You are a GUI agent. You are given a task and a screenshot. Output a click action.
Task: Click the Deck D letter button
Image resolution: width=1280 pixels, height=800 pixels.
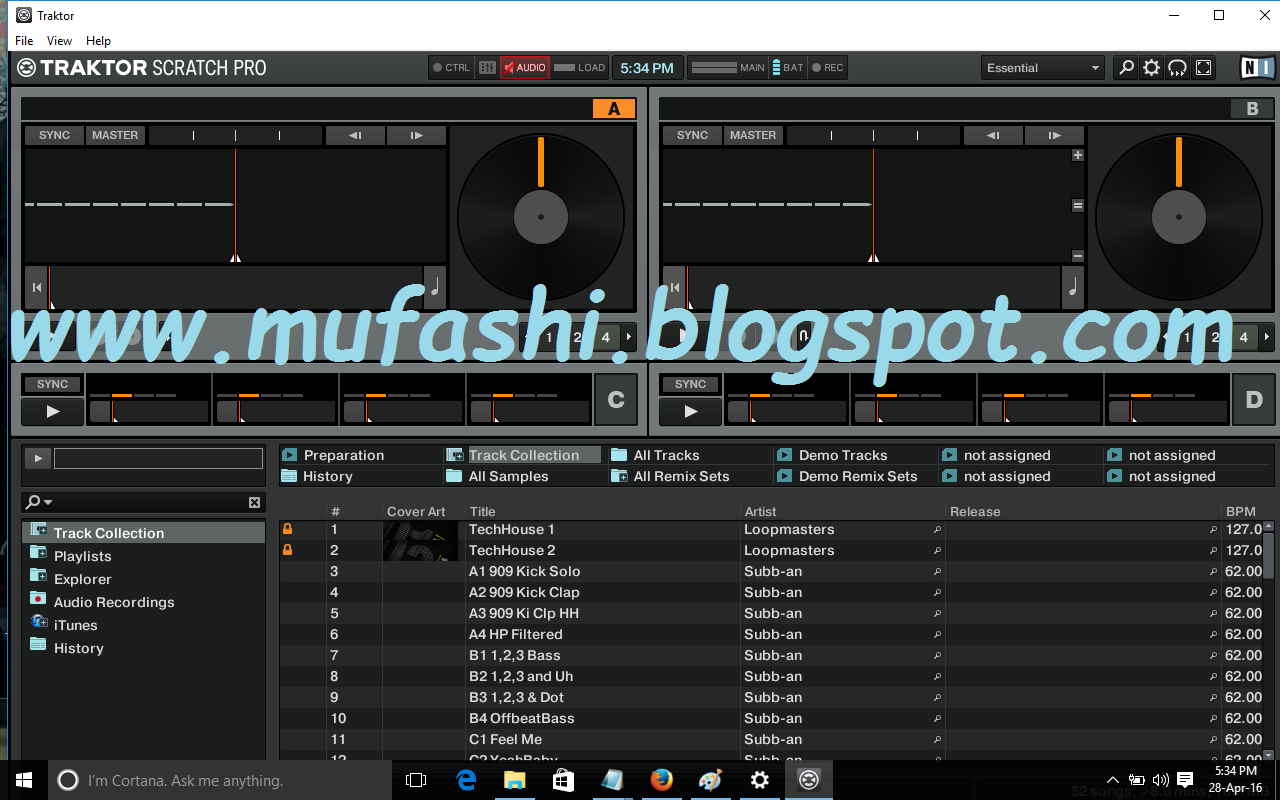tap(1254, 400)
